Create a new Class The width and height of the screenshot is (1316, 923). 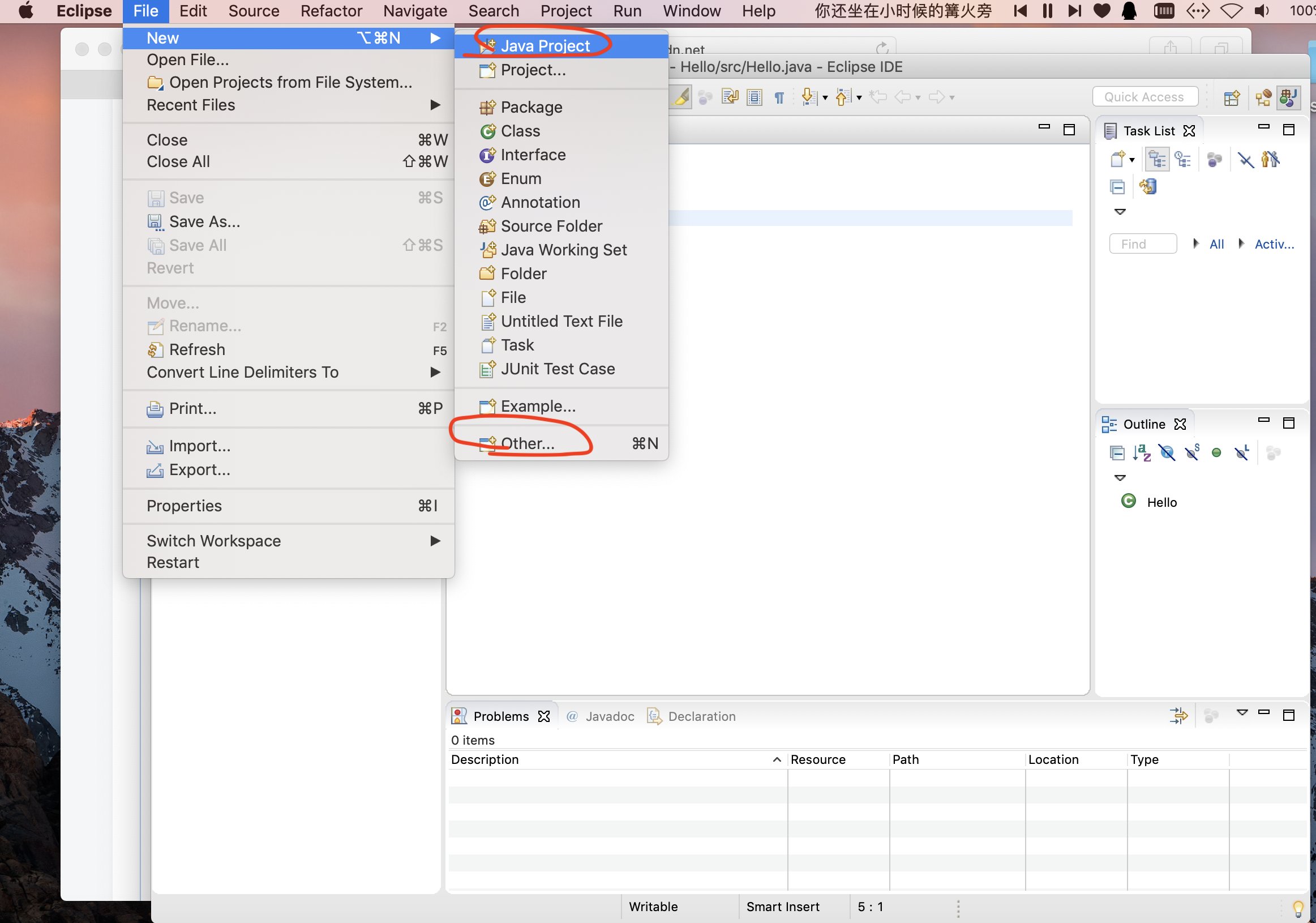pos(561,131)
